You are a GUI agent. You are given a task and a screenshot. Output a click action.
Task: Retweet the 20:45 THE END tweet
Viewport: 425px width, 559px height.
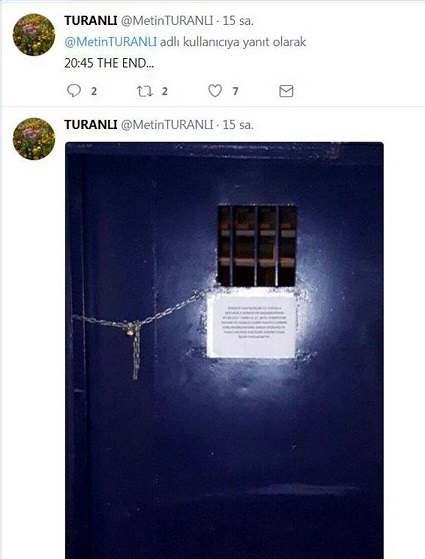coord(145,91)
